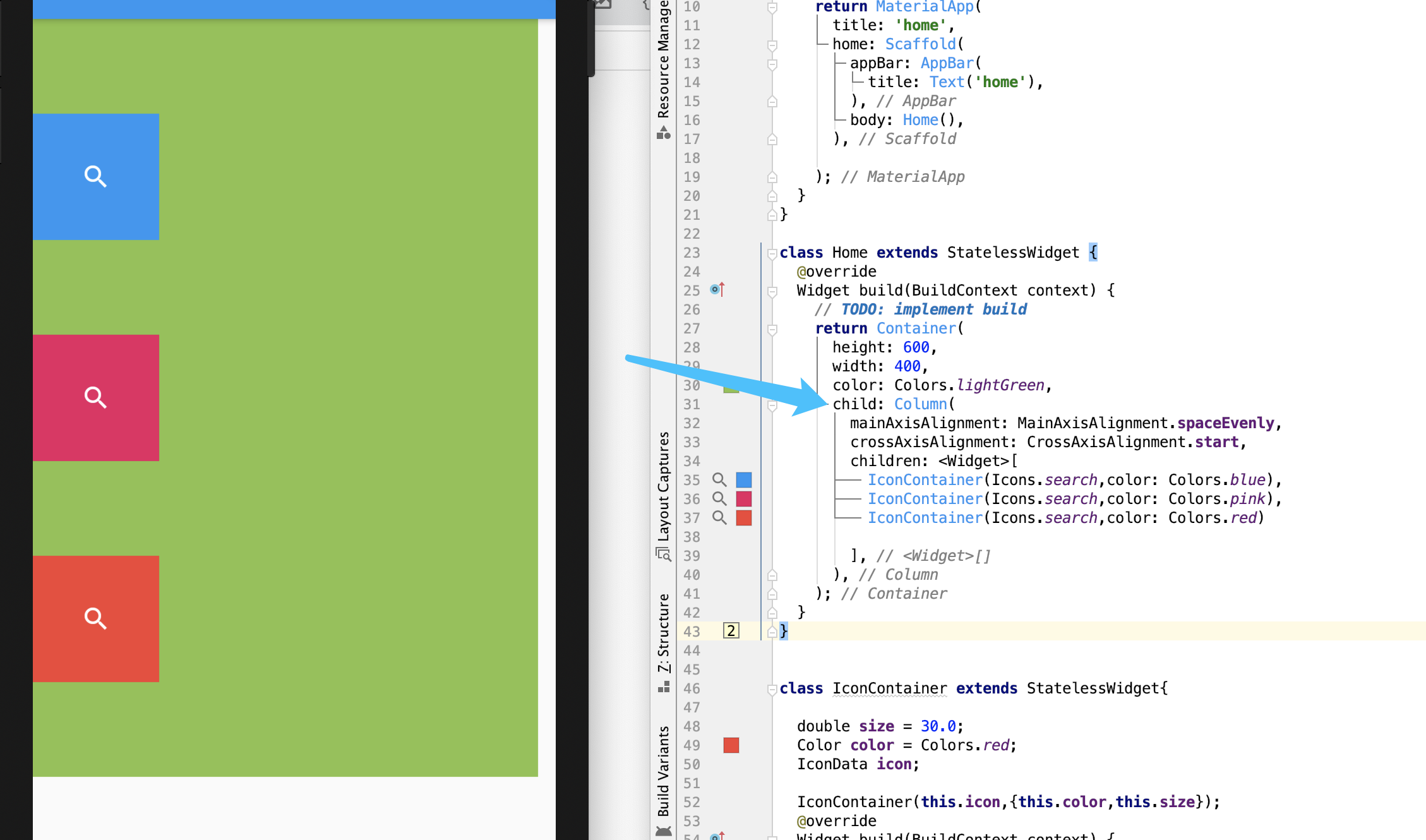Click search icon preview on line 35
The width and height of the screenshot is (1426, 840).
[x=719, y=479]
